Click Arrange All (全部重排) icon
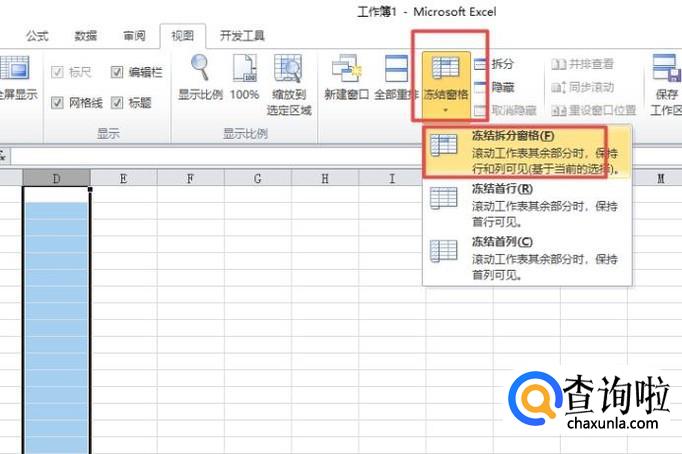Viewport: 682px width, 454px height. tap(396, 68)
